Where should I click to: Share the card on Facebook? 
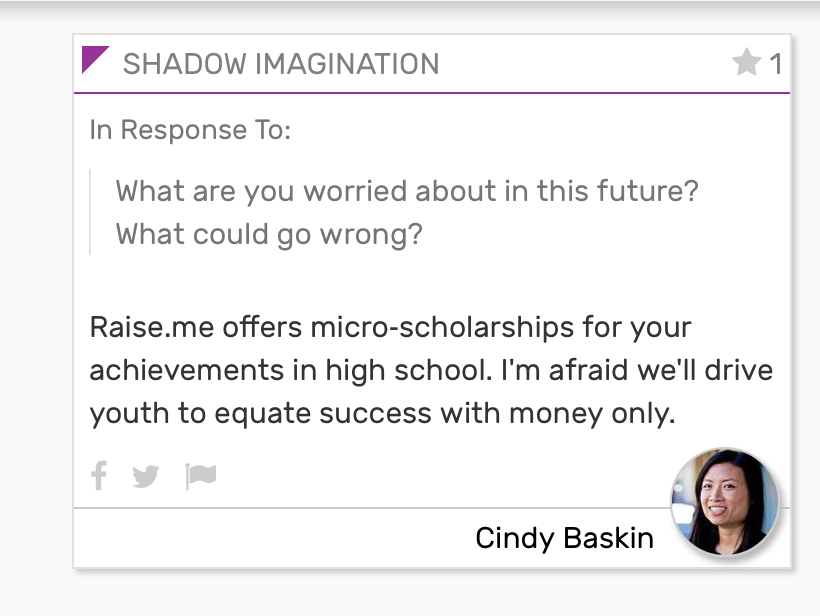[99, 475]
